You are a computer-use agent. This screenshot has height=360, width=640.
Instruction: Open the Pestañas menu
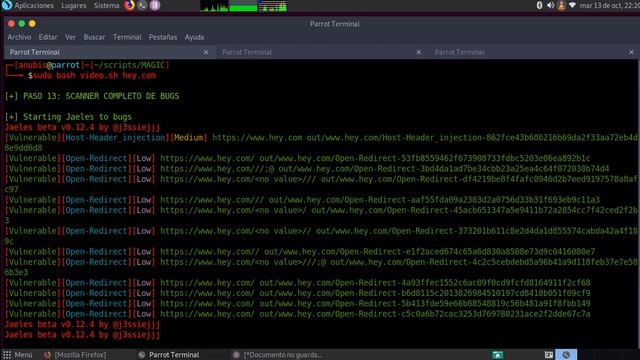pyautogui.click(x=163, y=37)
